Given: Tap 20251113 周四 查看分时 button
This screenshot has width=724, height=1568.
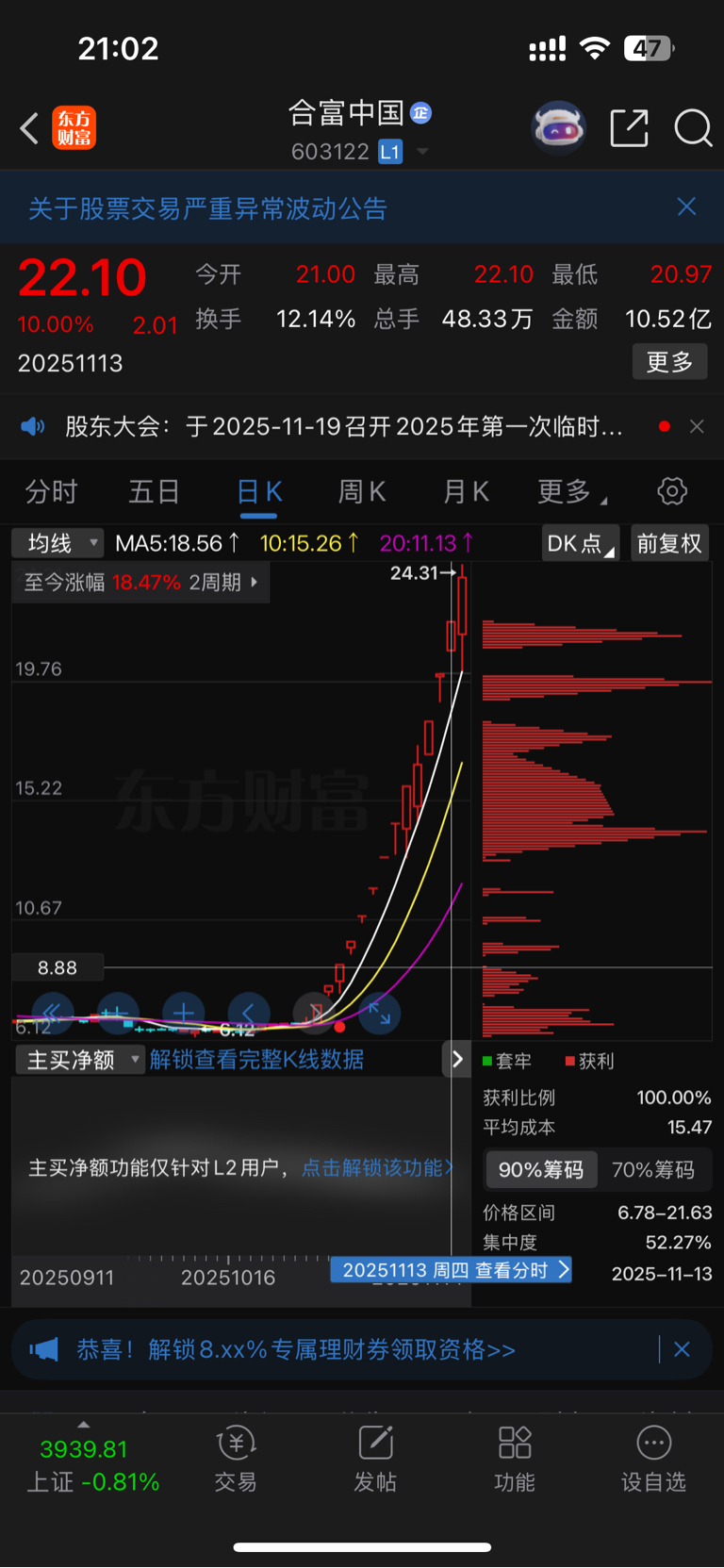Looking at the screenshot, I should 452,1270.
